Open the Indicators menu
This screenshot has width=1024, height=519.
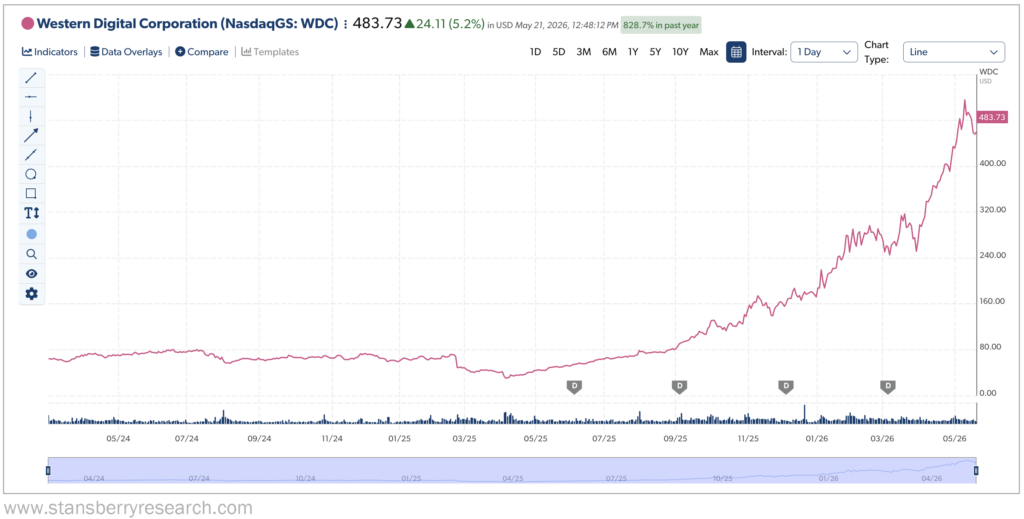[x=50, y=52]
